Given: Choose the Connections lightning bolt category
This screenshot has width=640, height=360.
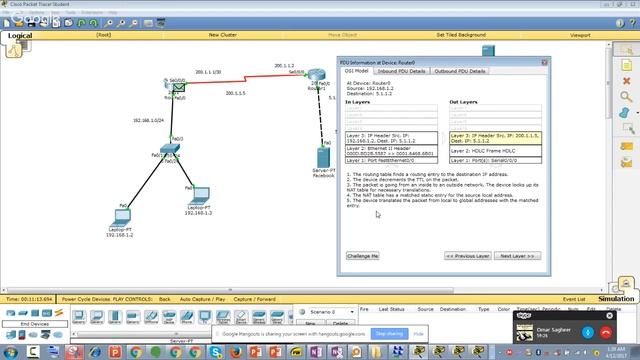Looking at the screenshot, I should coord(59,313).
